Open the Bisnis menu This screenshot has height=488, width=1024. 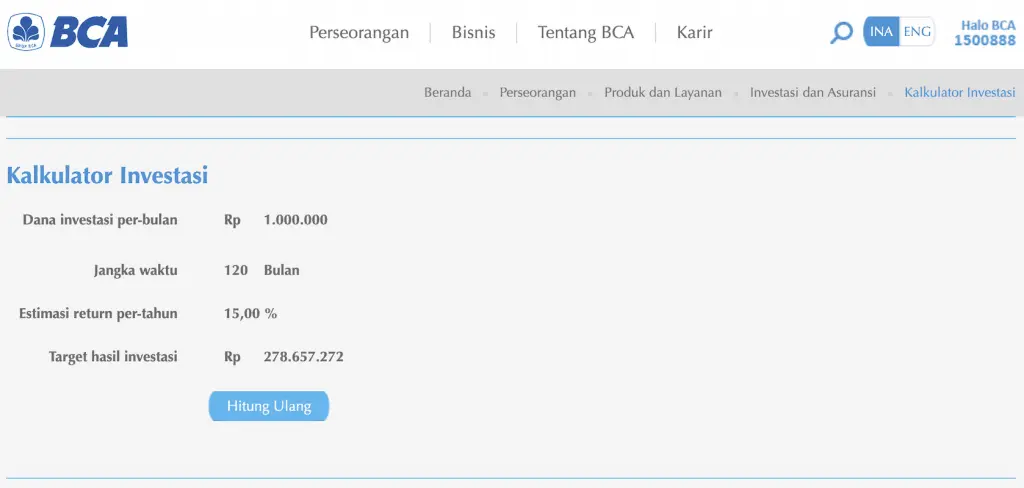tap(473, 32)
